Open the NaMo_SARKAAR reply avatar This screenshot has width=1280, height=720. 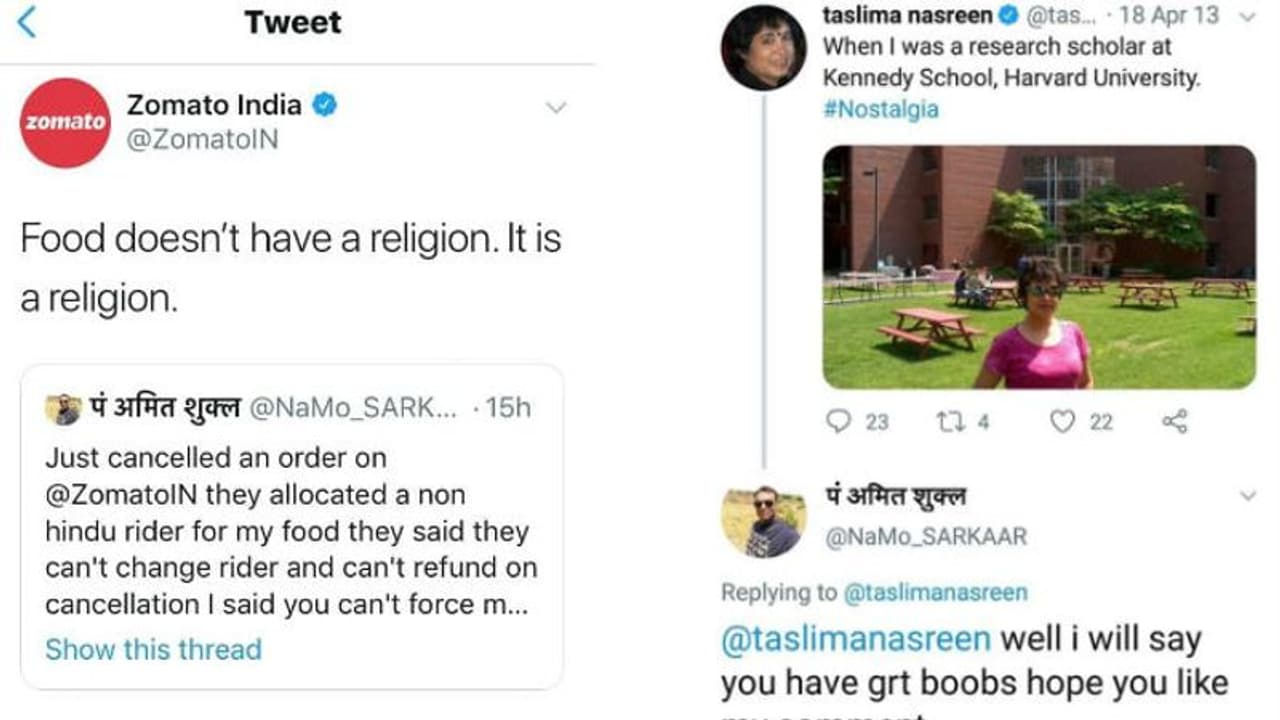pos(764,521)
